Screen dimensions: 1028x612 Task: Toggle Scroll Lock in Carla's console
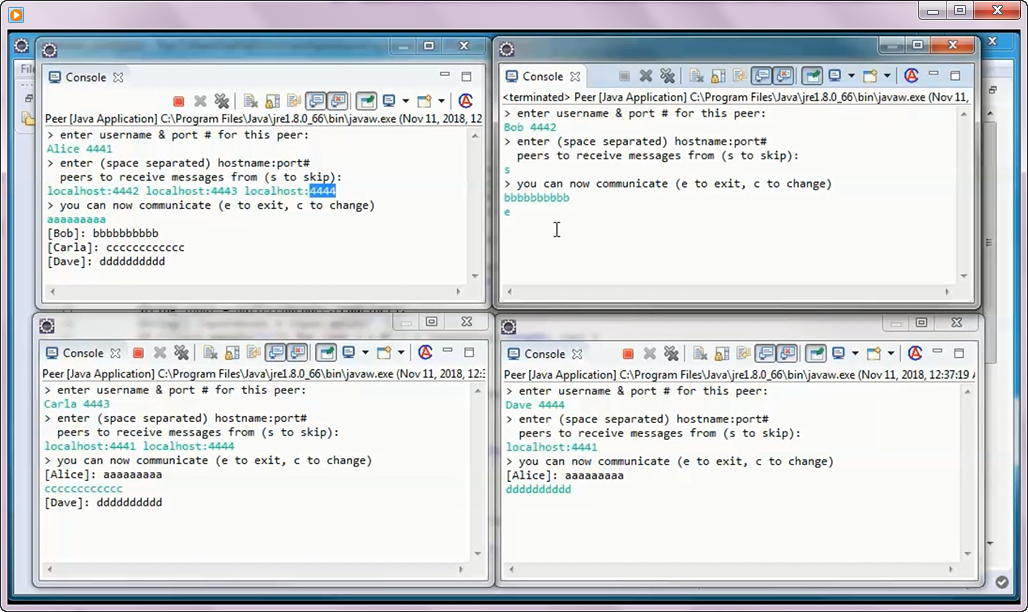point(230,352)
